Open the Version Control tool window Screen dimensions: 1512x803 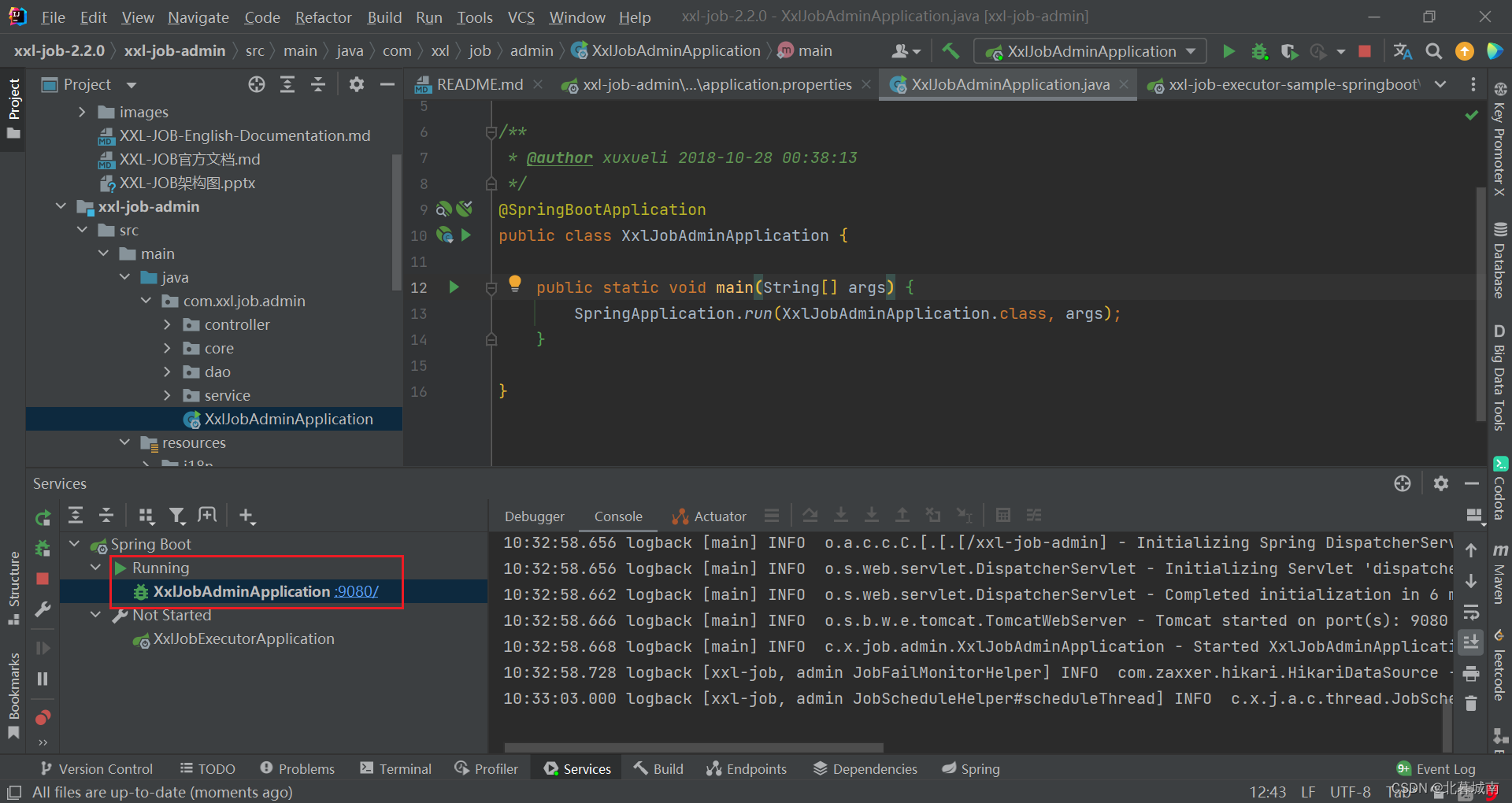tap(96, 768)
